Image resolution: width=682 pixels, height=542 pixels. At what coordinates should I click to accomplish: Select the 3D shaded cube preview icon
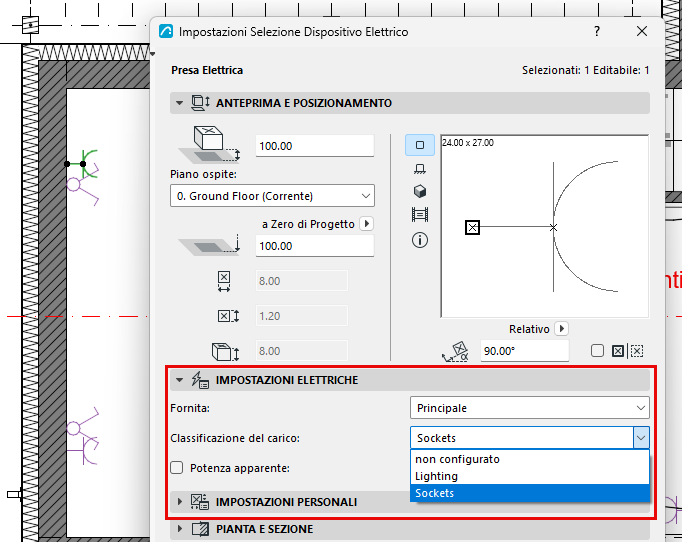coord(420,191)
